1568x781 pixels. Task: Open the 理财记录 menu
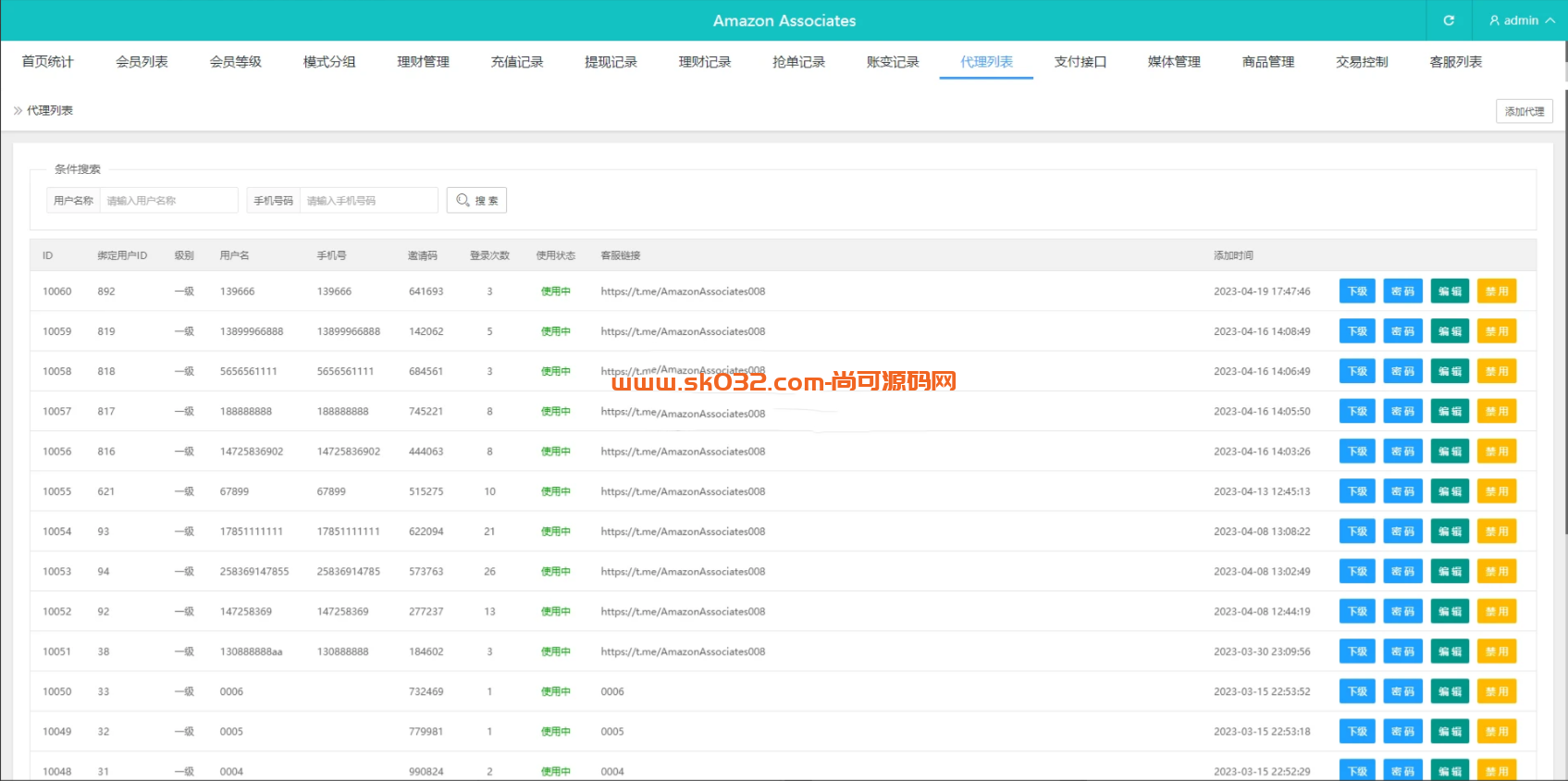pyautogui.click(x=705, y=61)
